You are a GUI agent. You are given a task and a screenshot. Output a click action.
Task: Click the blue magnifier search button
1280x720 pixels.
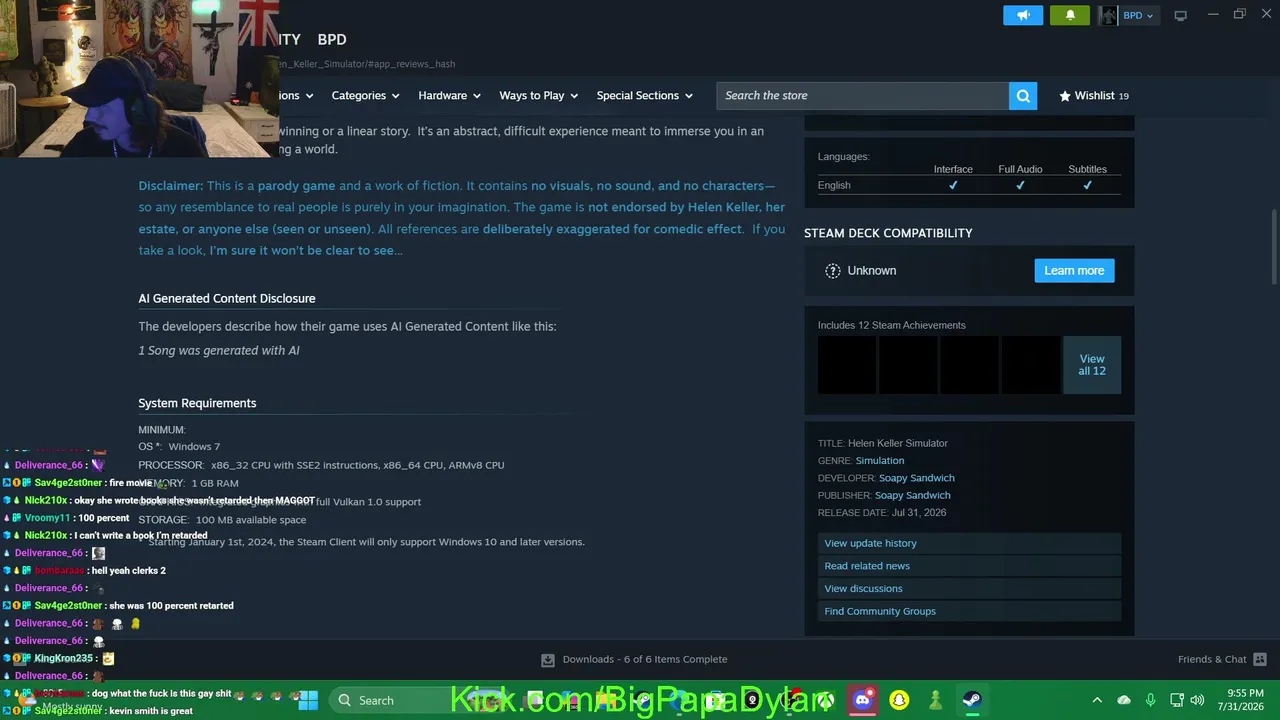point(1023,96)
